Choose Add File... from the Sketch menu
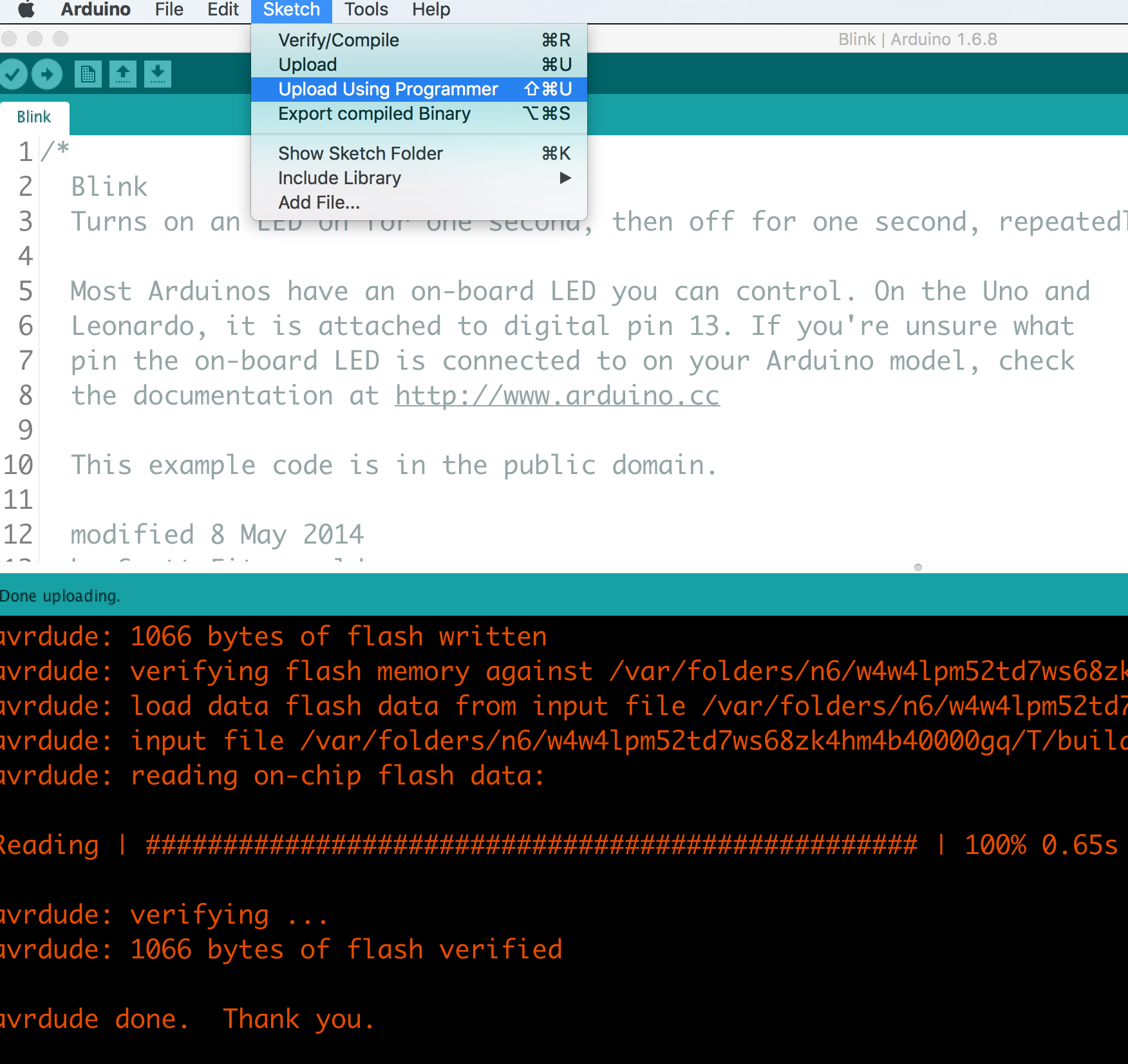This screenshot has width=1128, height=1064. click(419, 202)
